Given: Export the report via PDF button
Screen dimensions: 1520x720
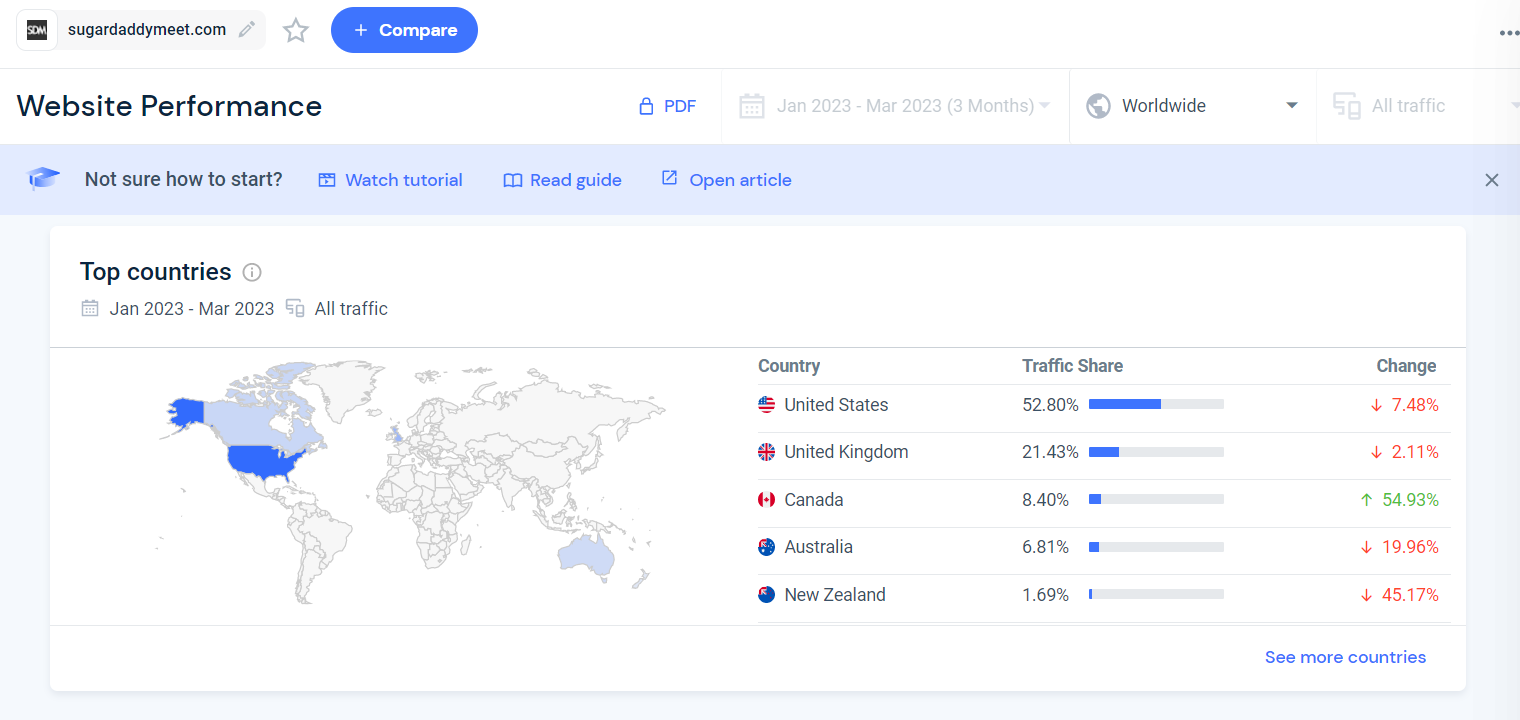Looking at the screenshot, I should point(668,106).
